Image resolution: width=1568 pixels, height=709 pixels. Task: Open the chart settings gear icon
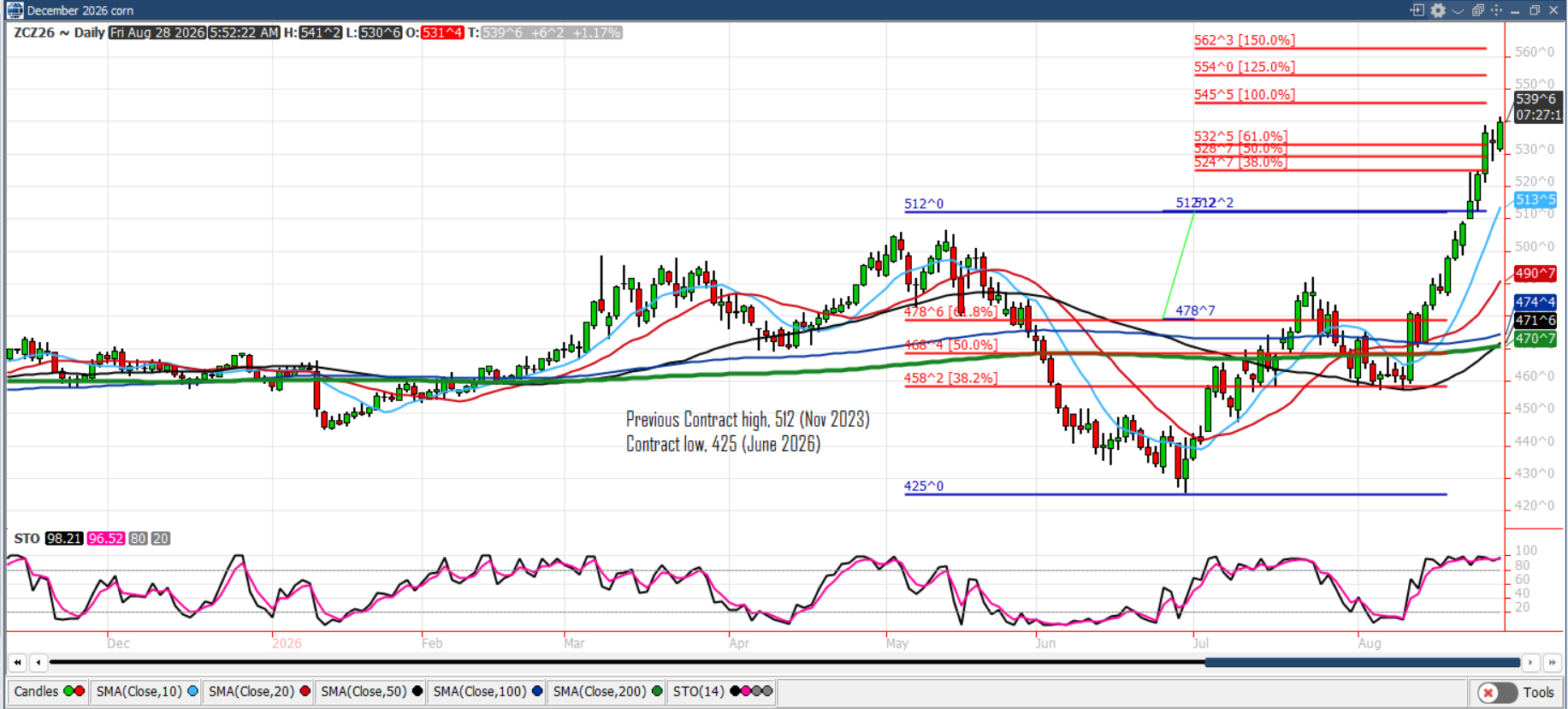(1438, 10)
